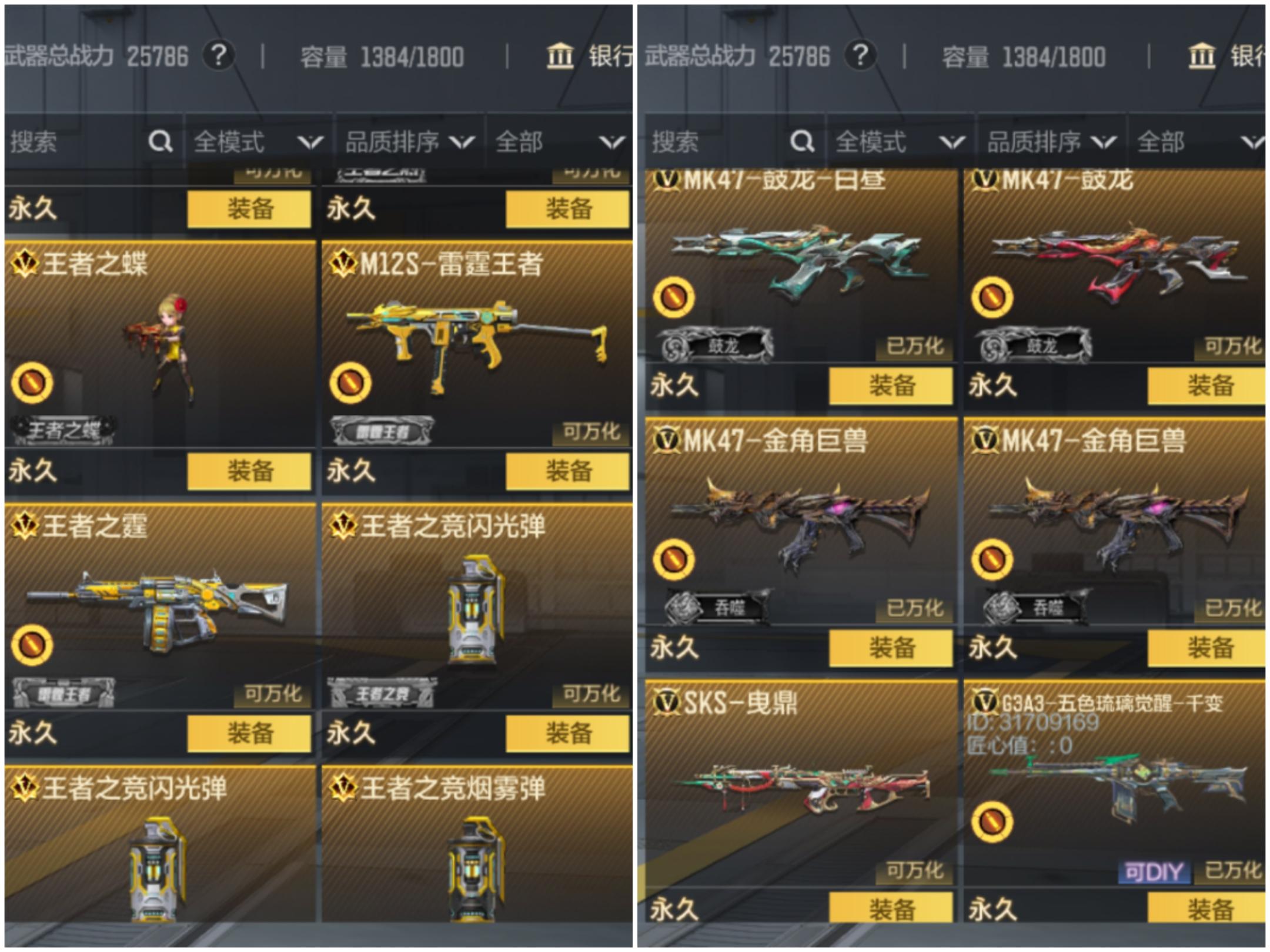1270x952 pixels.
Task: Tap 可万化 tag on M12S-雷霆王者
Action: tap(591, 432)
